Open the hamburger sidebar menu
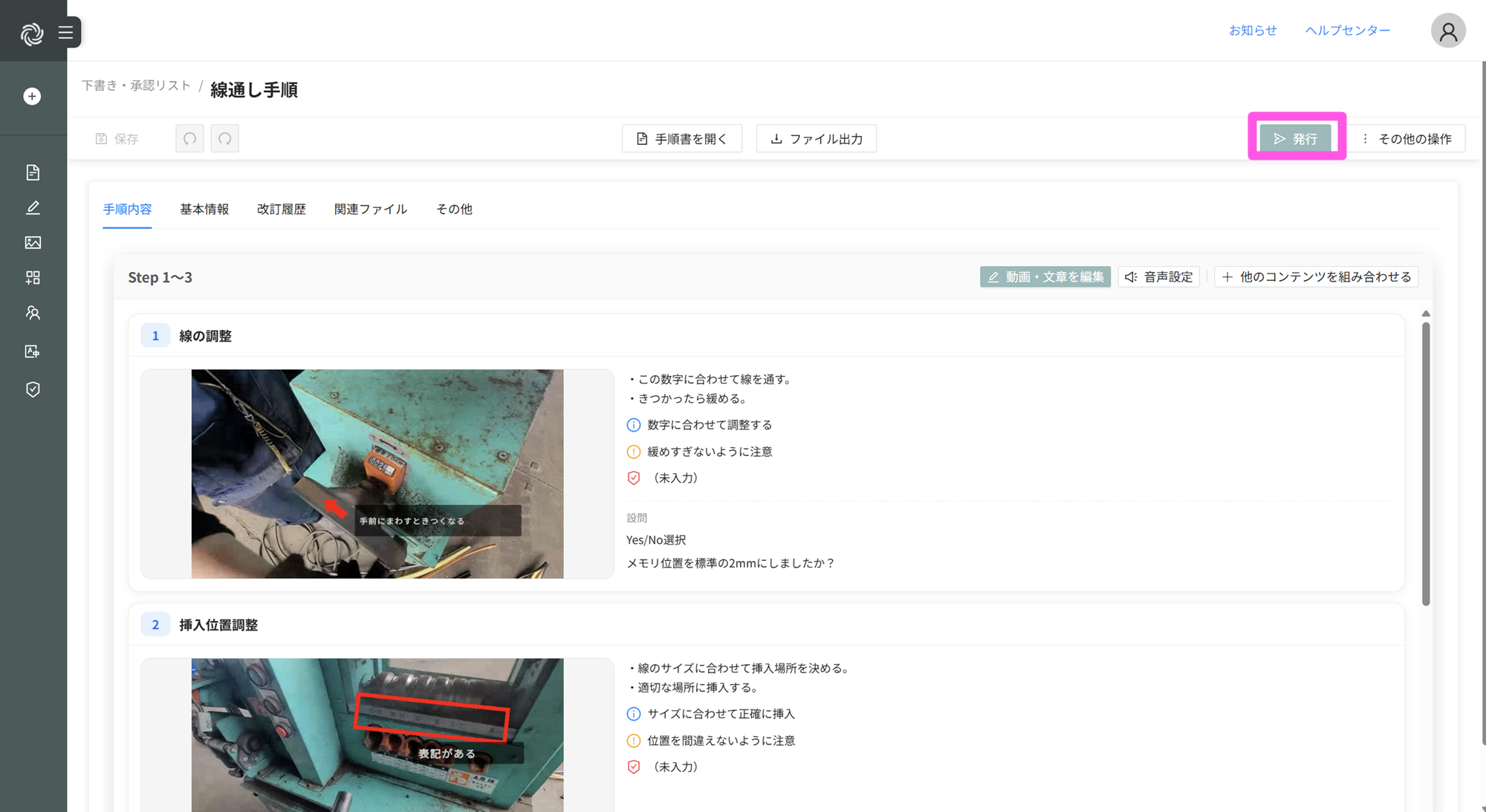1486x812 pixels. [66, 33]
